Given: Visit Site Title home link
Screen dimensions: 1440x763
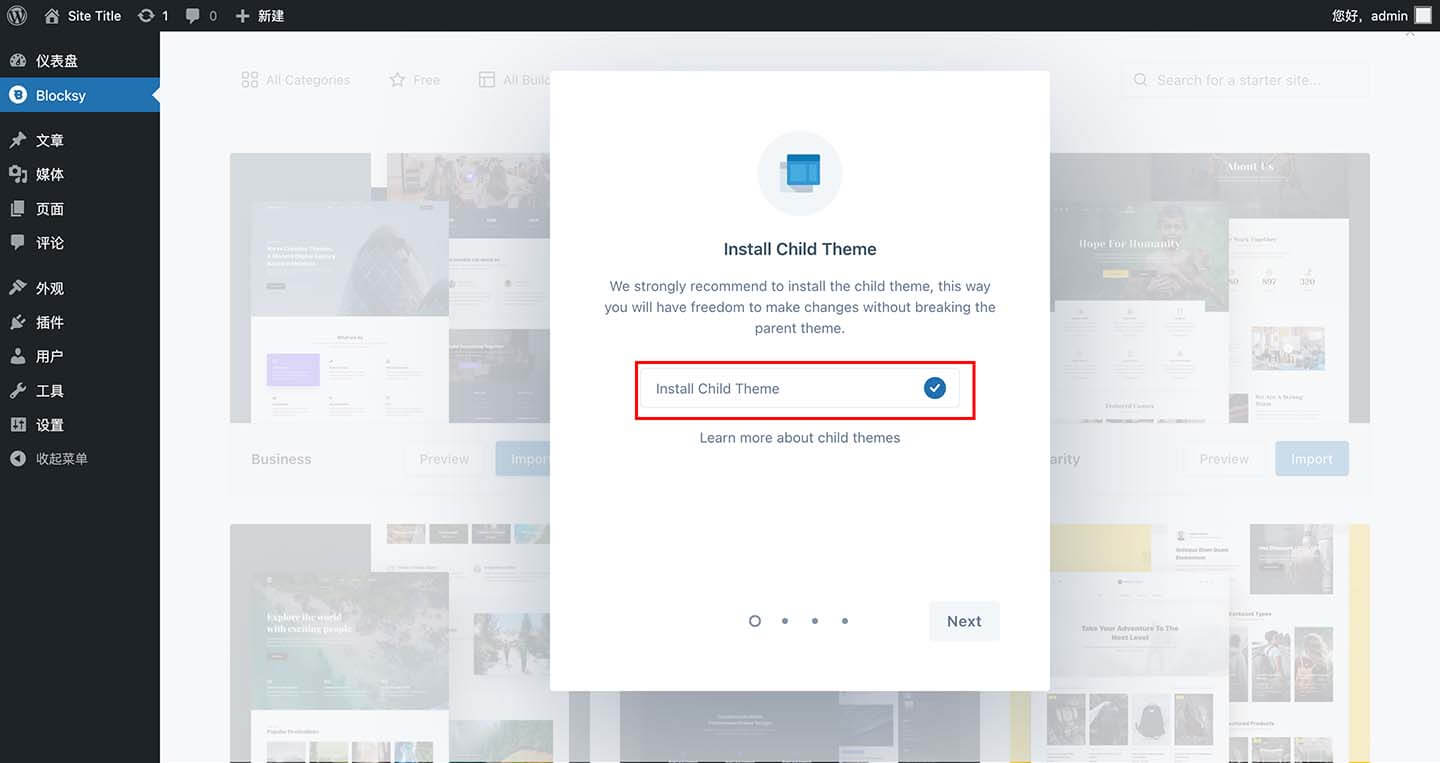Looking at the screenshot, I should pos(83,16).
